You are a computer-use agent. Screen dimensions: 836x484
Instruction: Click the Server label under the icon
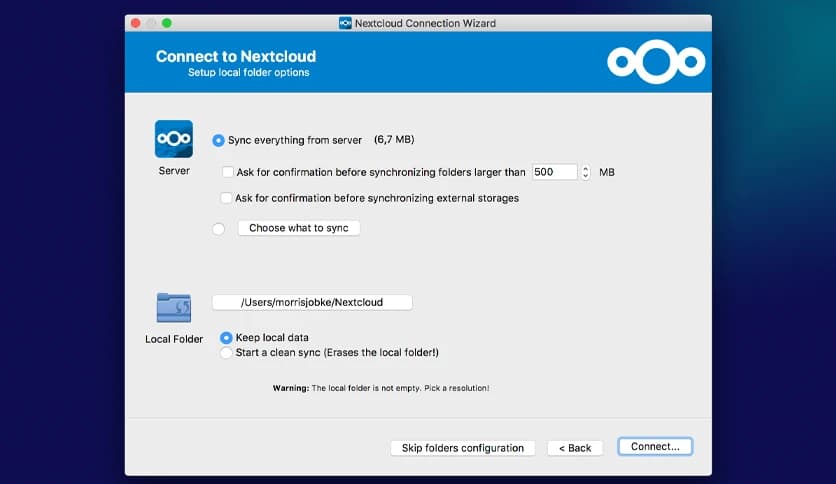pyautogui.click(x=174, y=171)
